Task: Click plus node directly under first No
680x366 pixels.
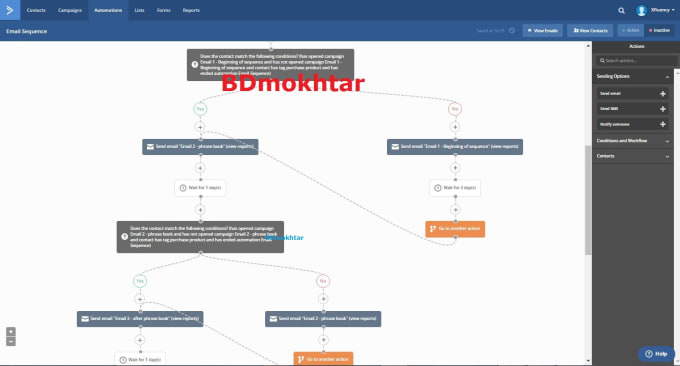Action: [455, 127]
